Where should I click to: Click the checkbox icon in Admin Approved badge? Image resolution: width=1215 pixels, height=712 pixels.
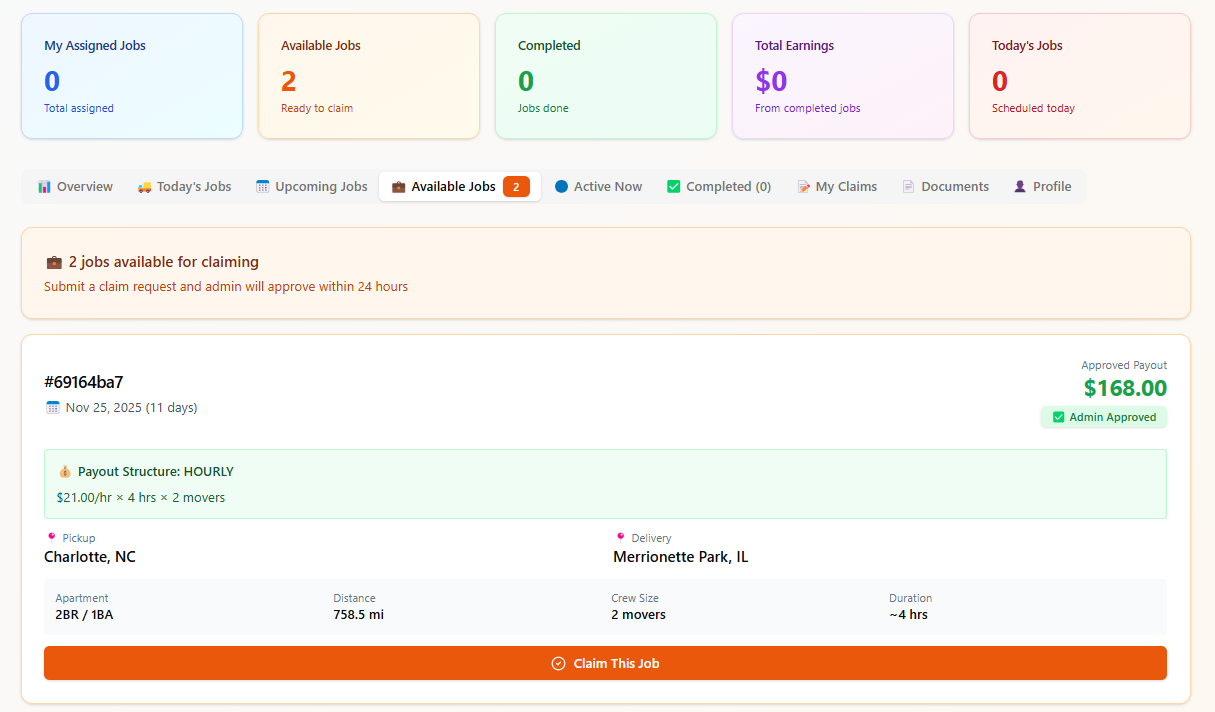pos(1058,418)
